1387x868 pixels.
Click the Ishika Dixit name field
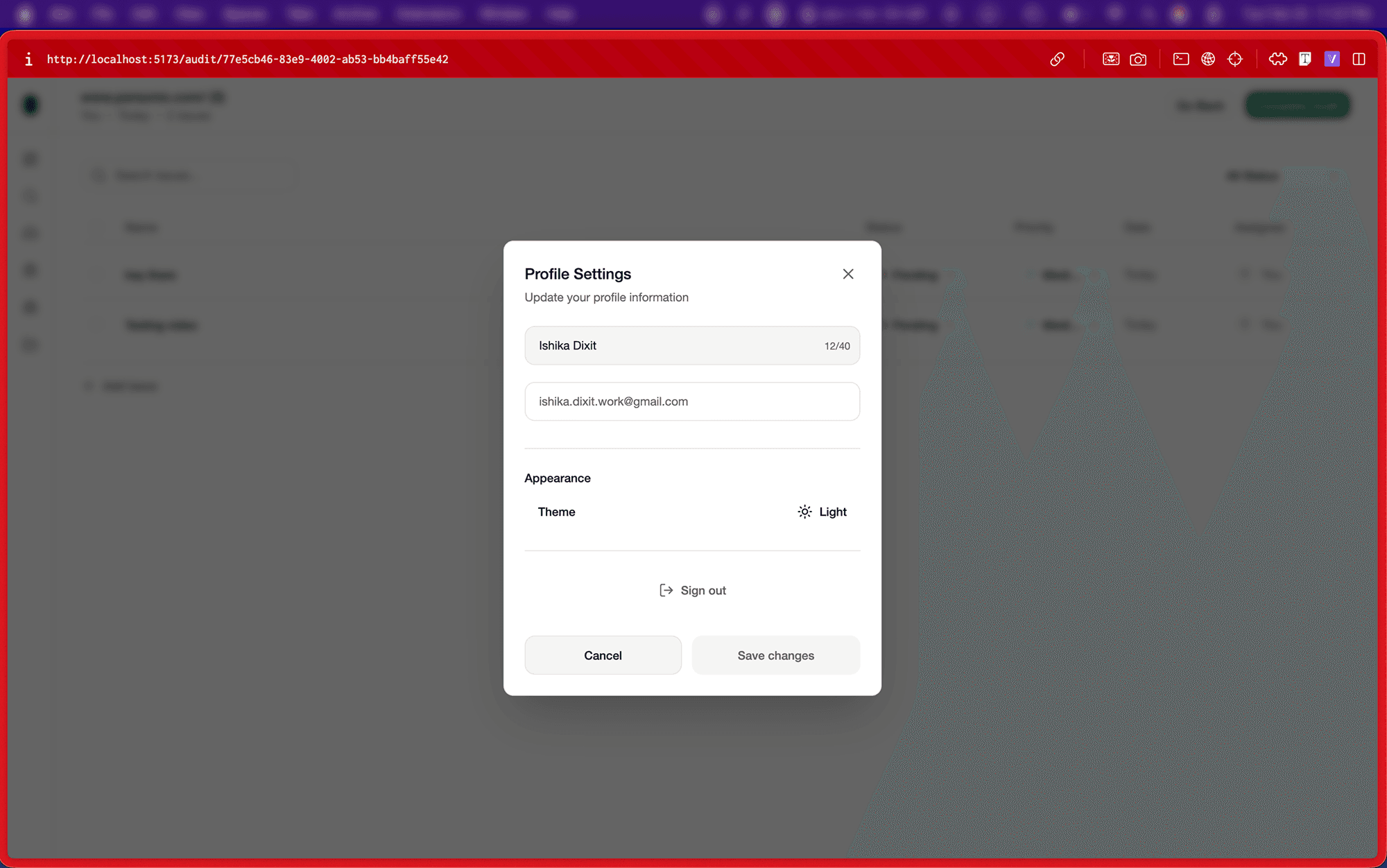coord(673,345)
